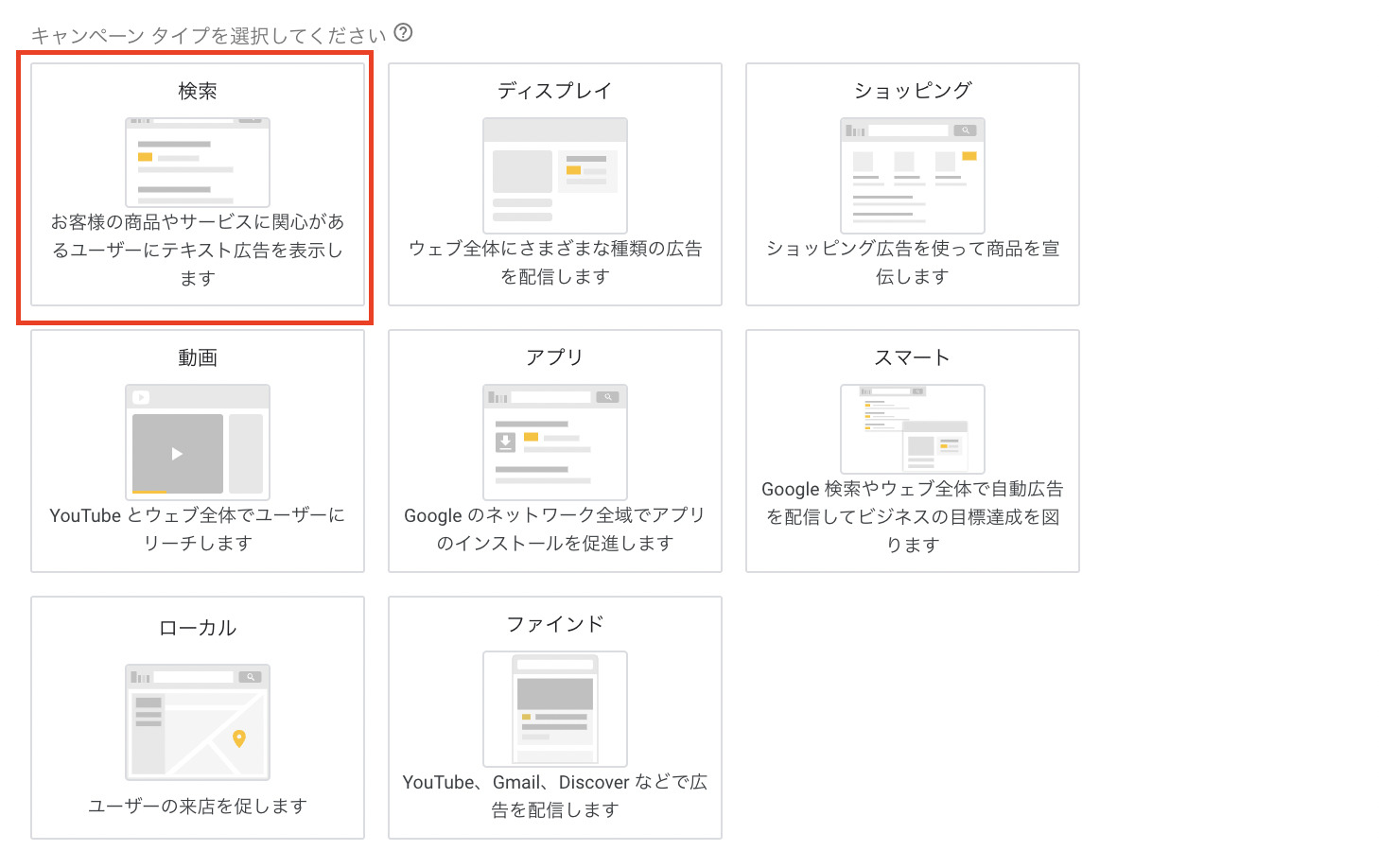Pick the スマート campaign type heading
The image size is (1379, 868).
click(913, 357)
